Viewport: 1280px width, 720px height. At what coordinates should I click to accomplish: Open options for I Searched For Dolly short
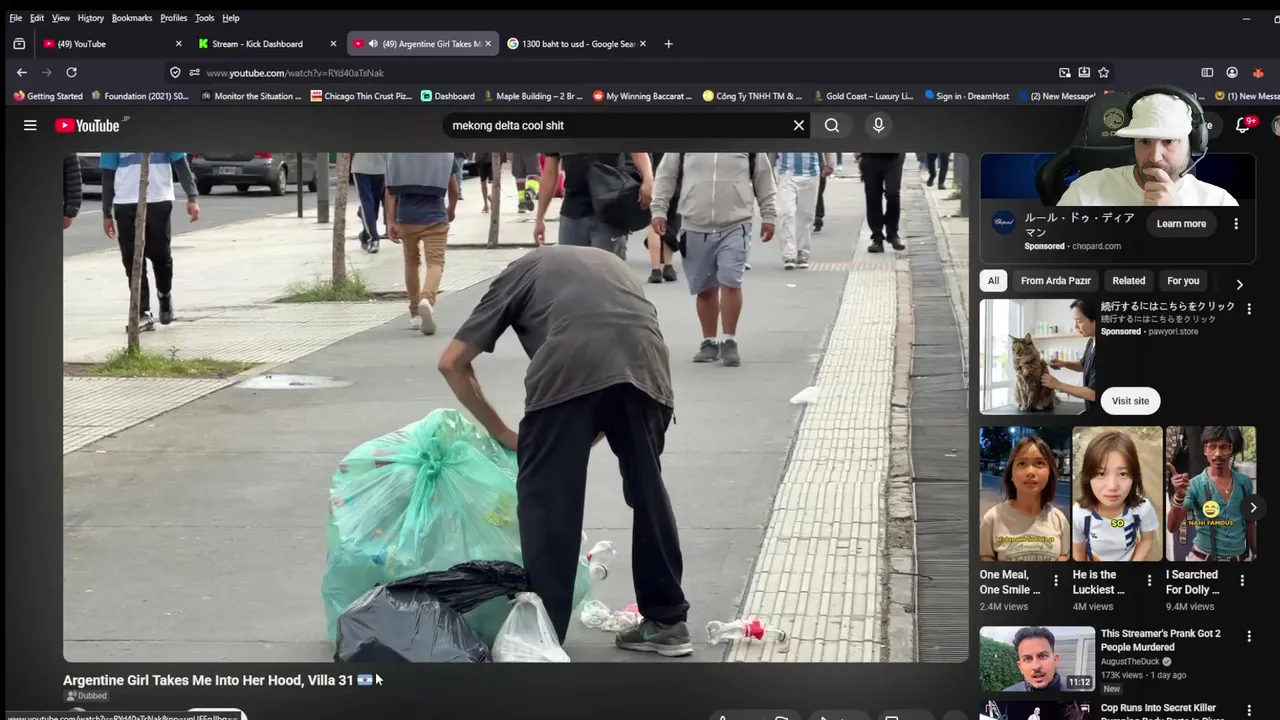tap(1242, 580)
